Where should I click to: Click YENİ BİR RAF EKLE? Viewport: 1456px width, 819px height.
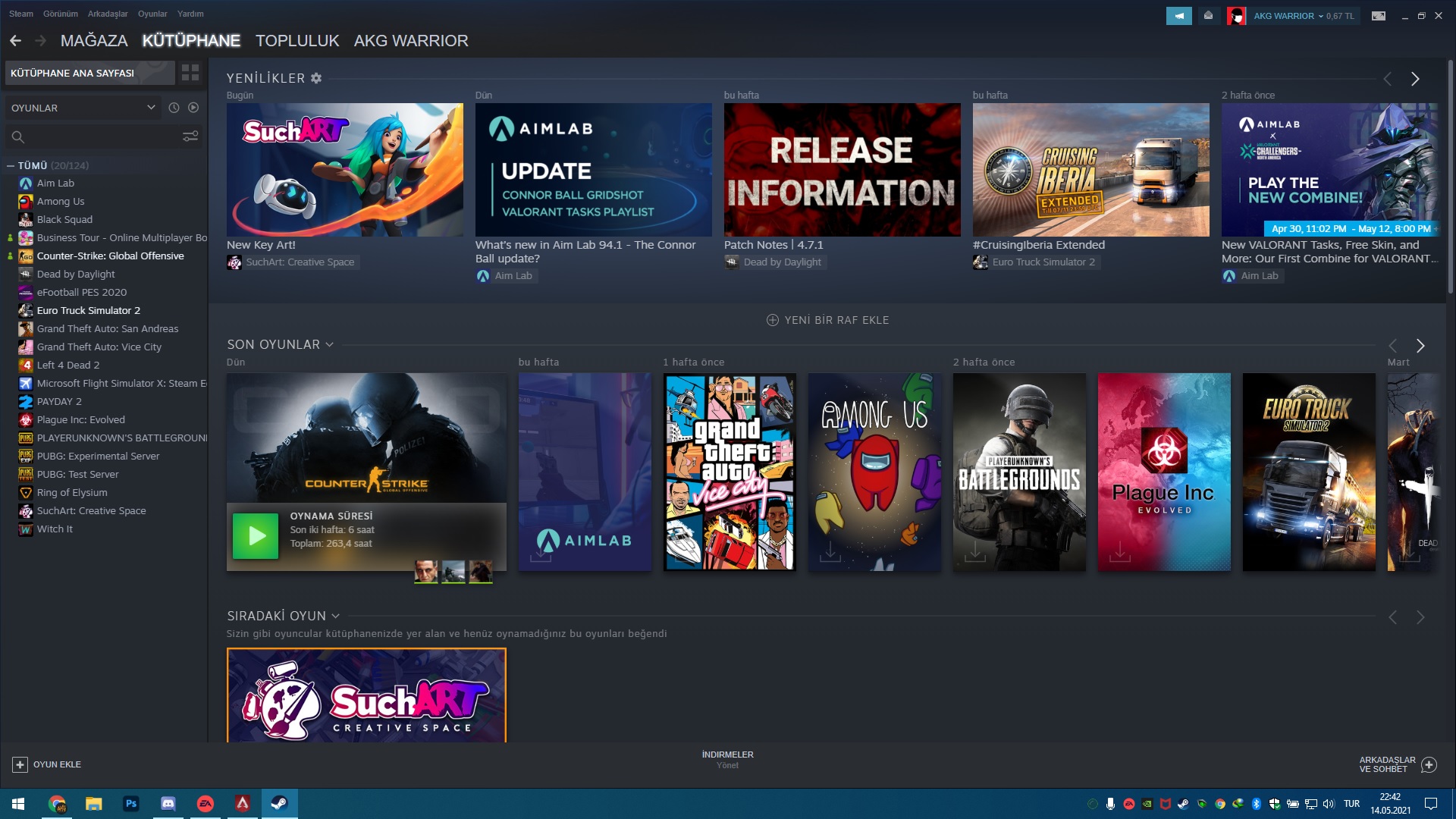(828, 320)
